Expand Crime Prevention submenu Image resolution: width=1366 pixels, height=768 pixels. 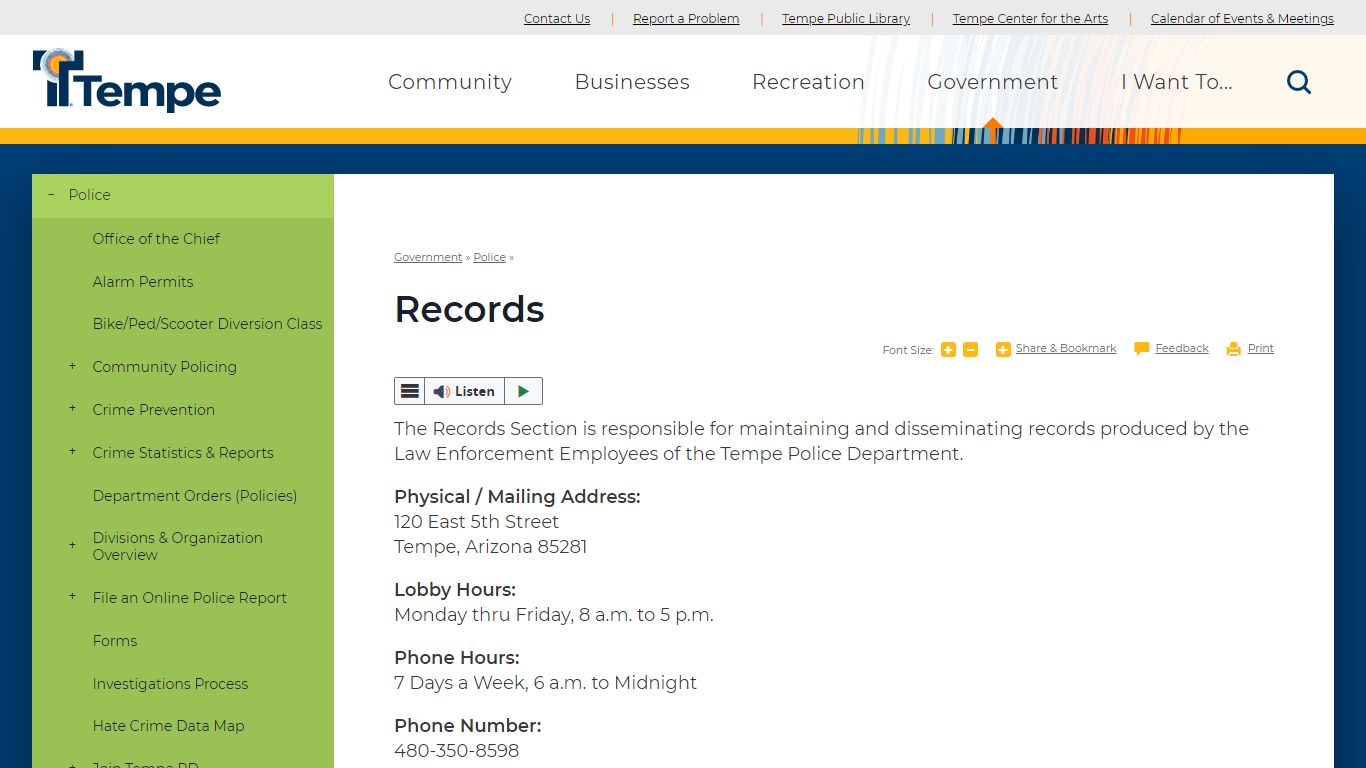coord(72,409)
